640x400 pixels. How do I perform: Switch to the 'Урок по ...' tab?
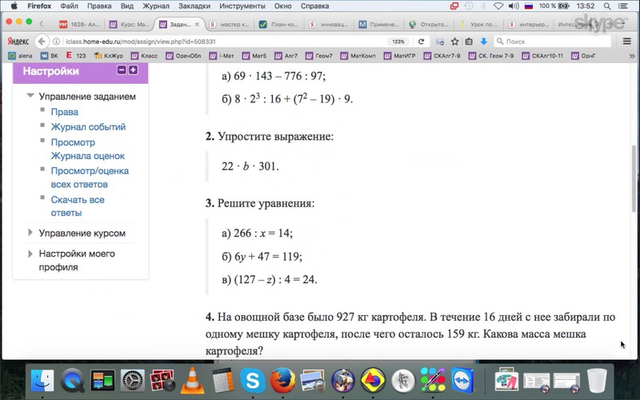tap(478, 24)
